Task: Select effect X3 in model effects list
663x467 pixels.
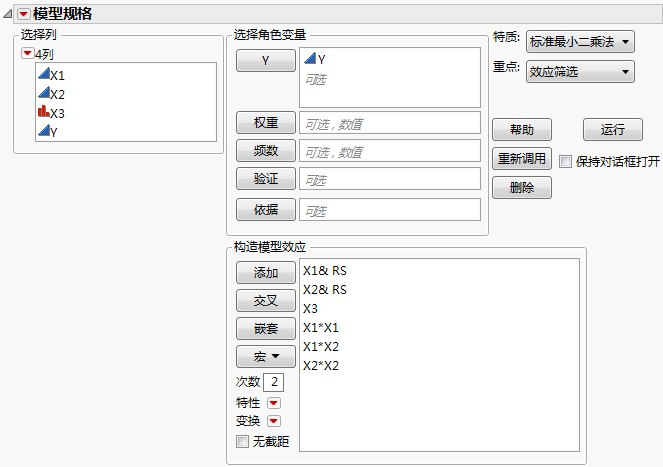Action: 310,308
